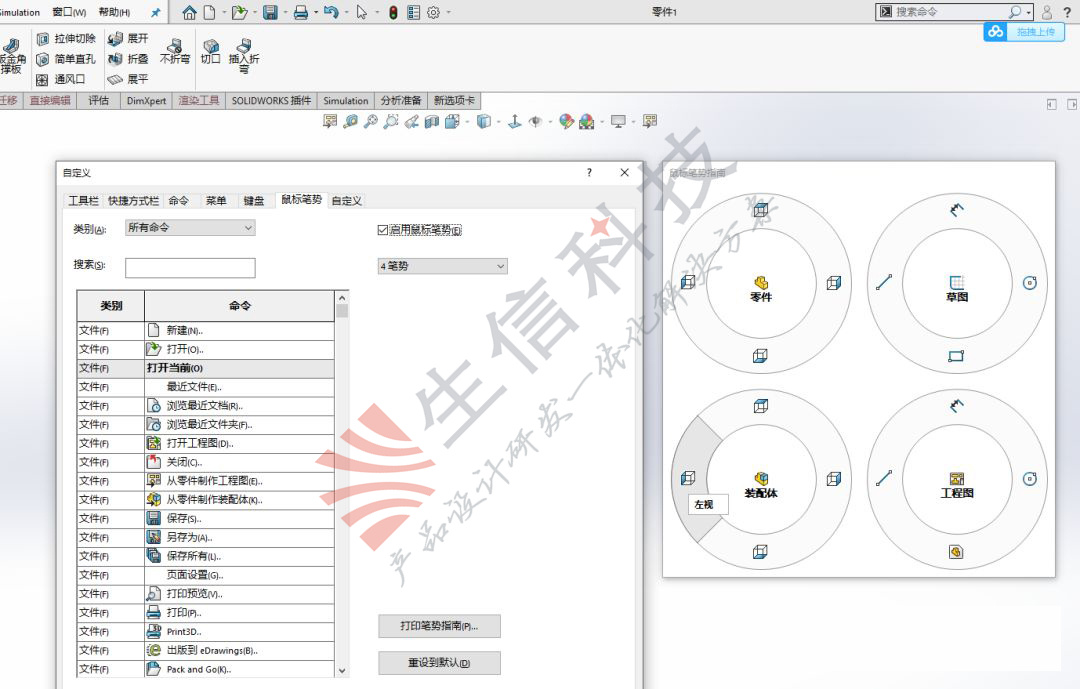
Task: Click the Print icon in the top toolbar
Action: pos(300,12)
